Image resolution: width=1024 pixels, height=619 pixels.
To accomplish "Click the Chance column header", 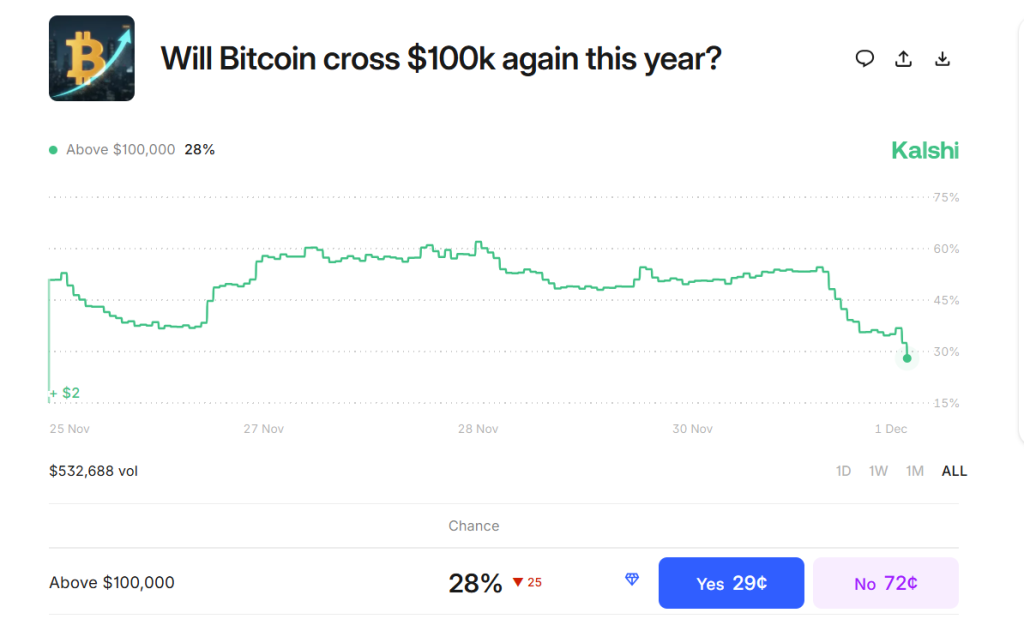I will click(x=473, y=525).
